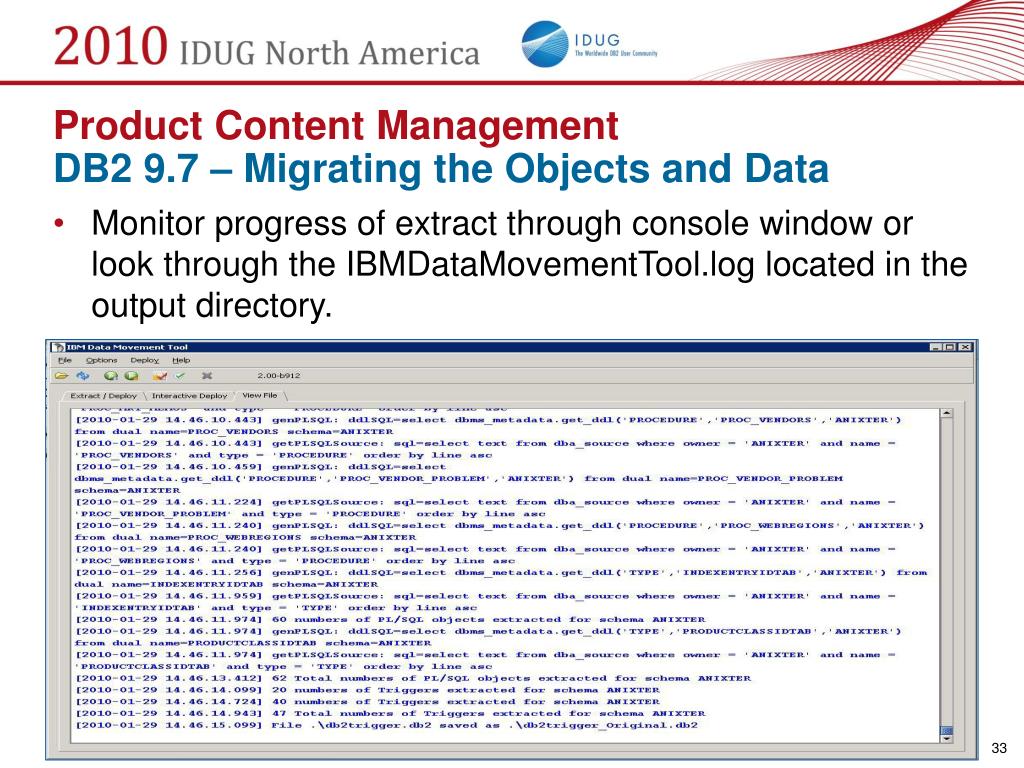Click log line '47 Total numbers of Triggers'
Viewport: 1024px width, 768px height.
[391, 714]
